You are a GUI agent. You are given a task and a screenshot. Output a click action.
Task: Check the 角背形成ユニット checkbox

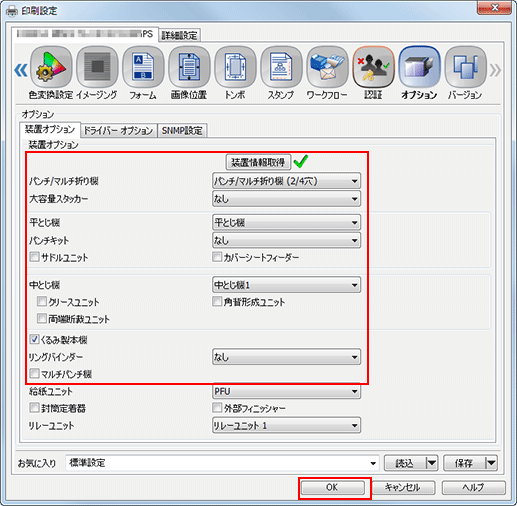tap(217, 302)
